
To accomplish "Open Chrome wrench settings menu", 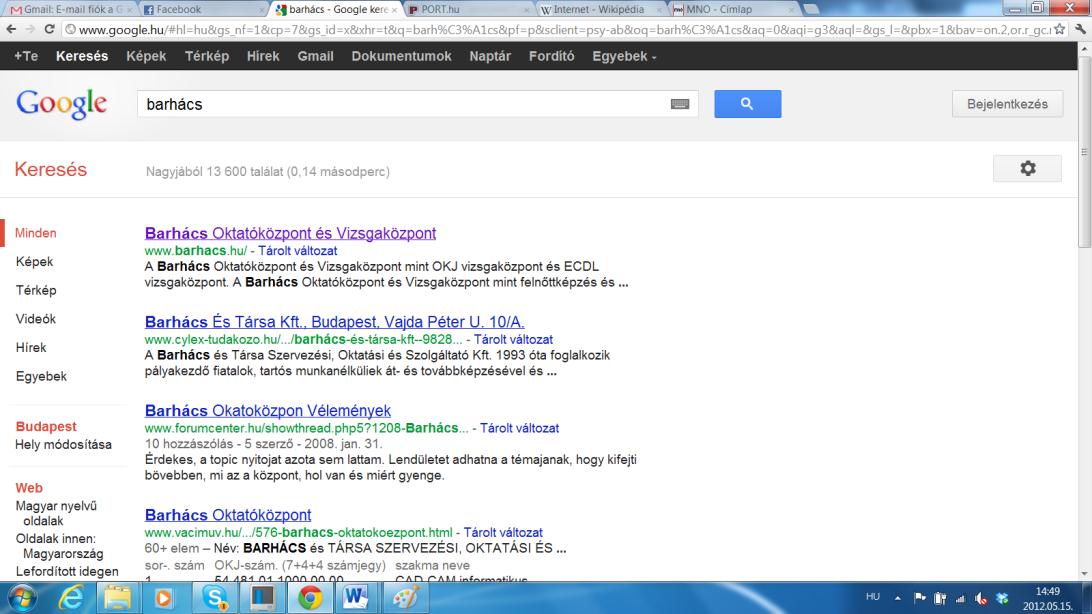I will click(x=1080, y=29).
